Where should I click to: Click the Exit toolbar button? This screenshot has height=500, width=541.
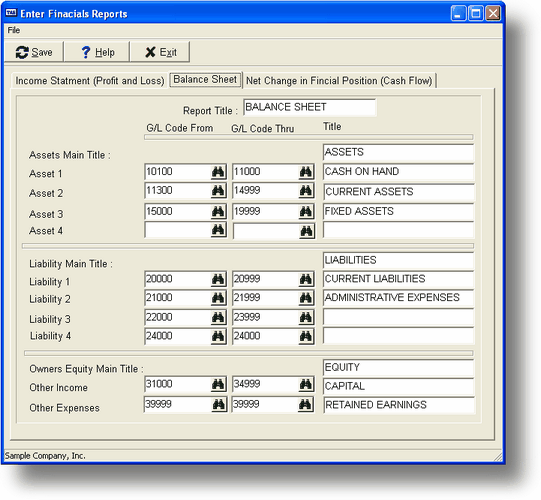point(160,52)
